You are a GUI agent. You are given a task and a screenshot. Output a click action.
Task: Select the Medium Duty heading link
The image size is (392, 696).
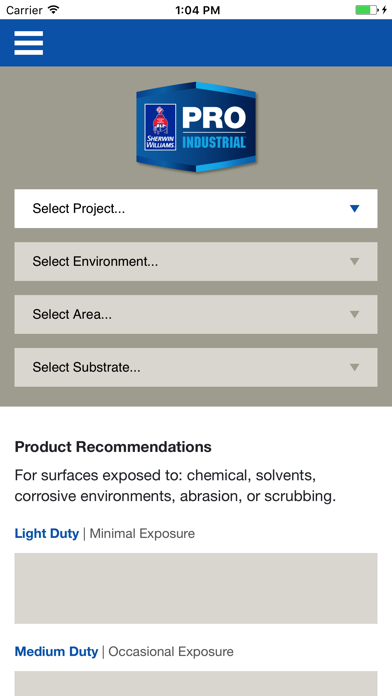56,652
